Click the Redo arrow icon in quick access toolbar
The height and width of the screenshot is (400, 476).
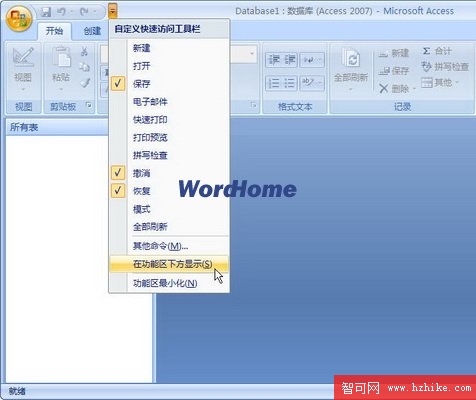tap(84, 12)
